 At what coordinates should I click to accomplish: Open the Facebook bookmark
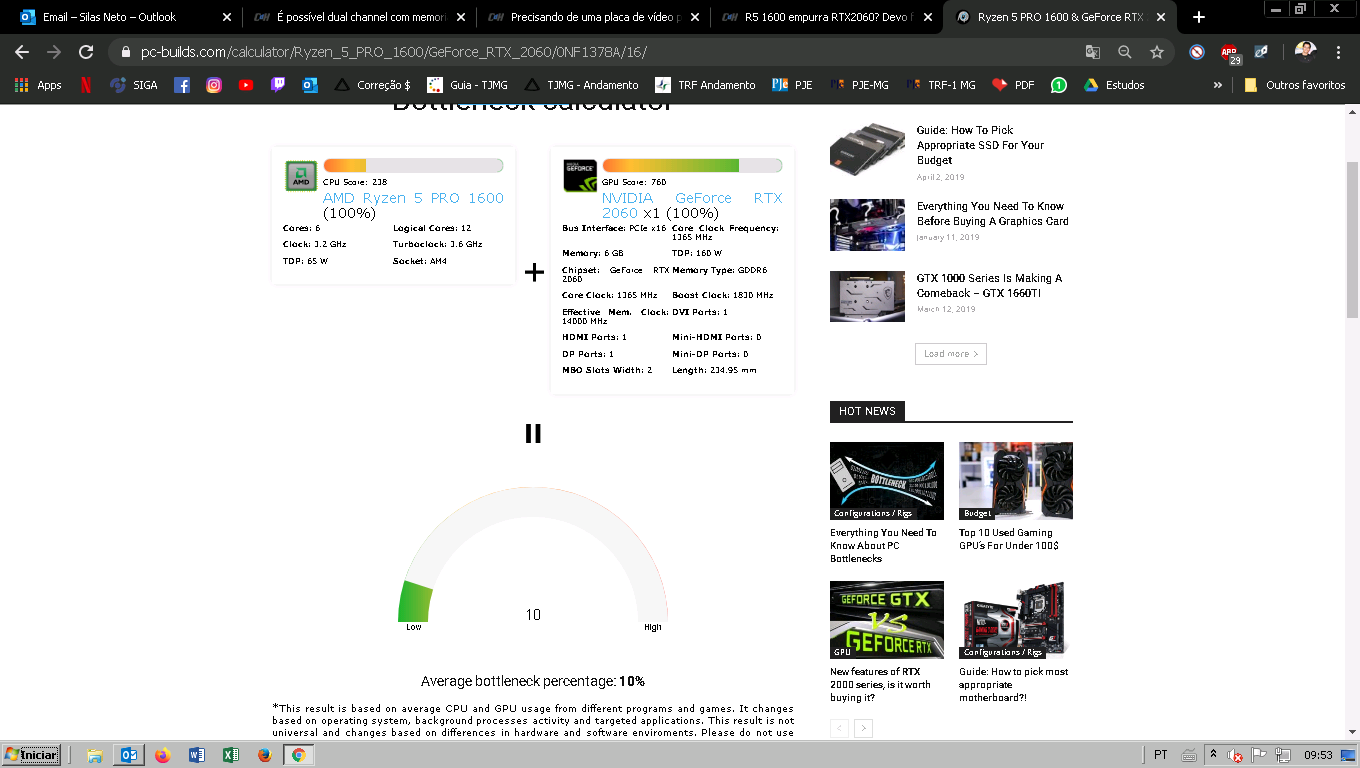pyautogui.click(x=182, y=85)
